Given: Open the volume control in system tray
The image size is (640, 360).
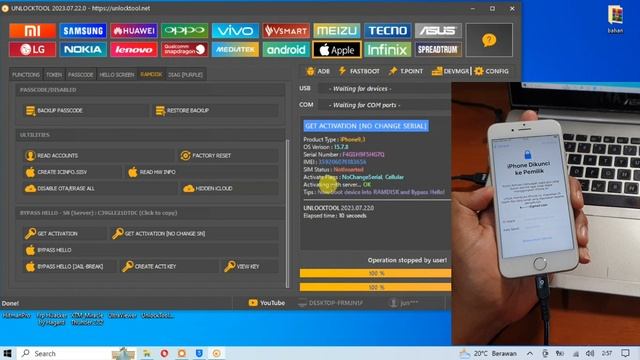Looking at the screenshot, I should click(590, 353).
